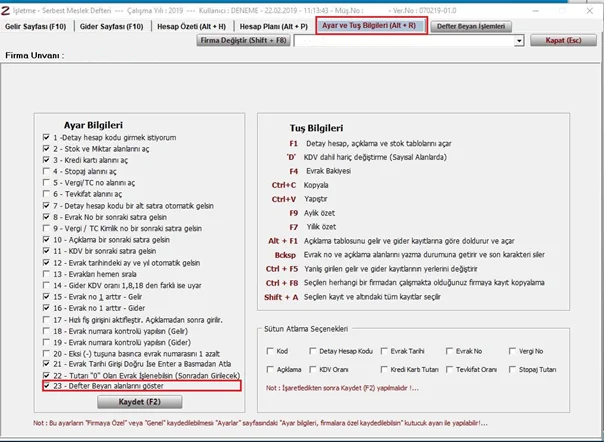Enable '5 - Vergi/TC no alanını aç'

point(46,182)
